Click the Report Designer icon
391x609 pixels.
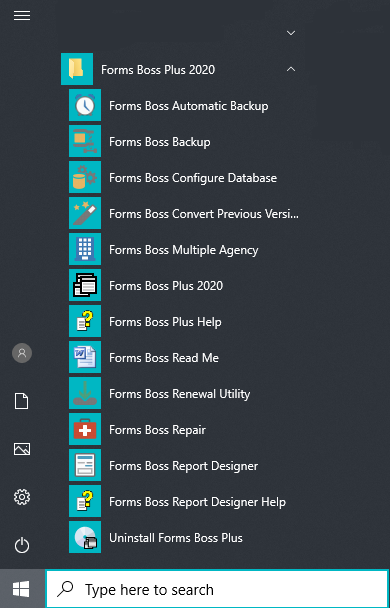[85, 465]
